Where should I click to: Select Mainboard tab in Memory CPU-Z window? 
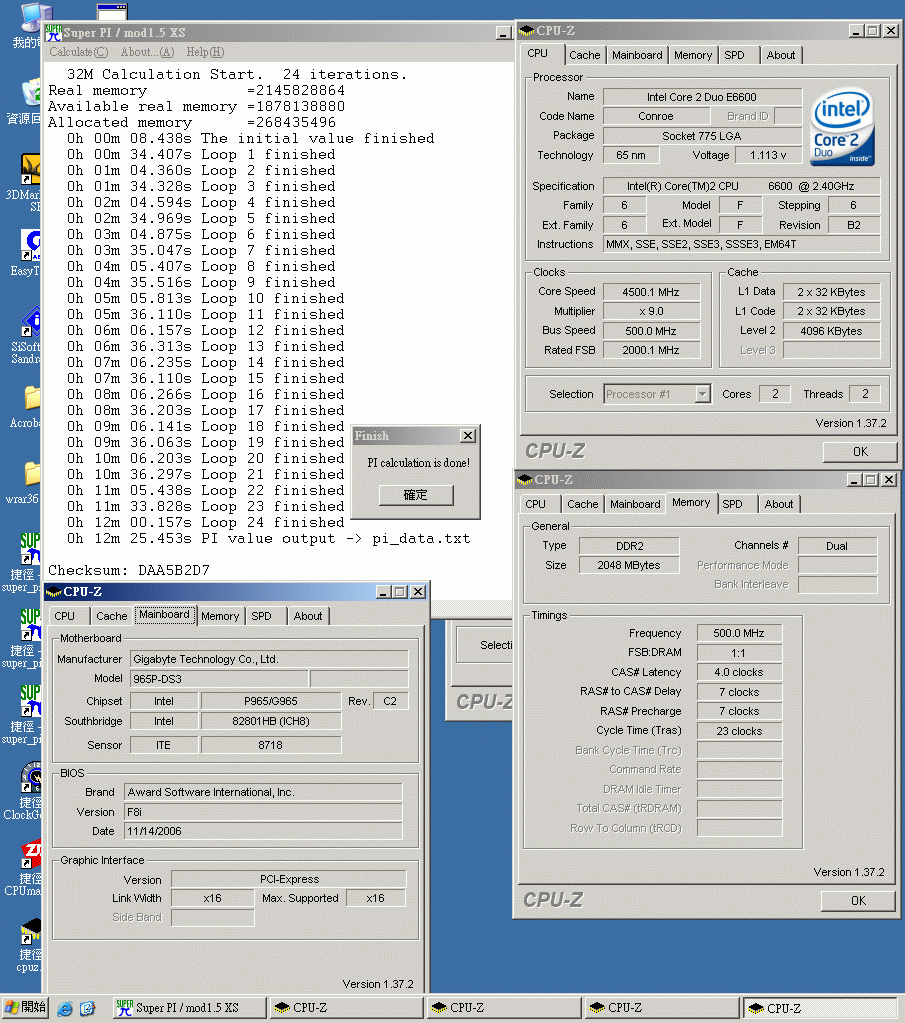point(635,504)
